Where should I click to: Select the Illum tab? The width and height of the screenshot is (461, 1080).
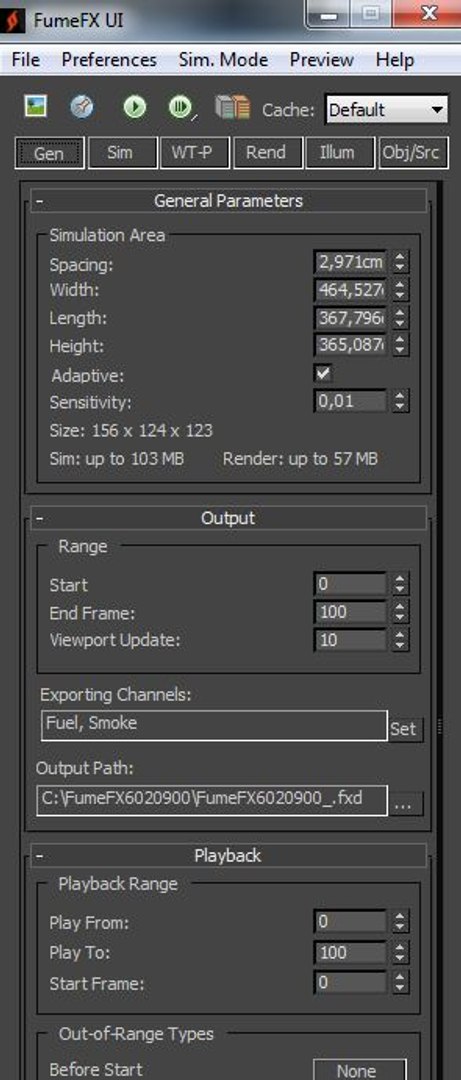(x=339, y=153)
